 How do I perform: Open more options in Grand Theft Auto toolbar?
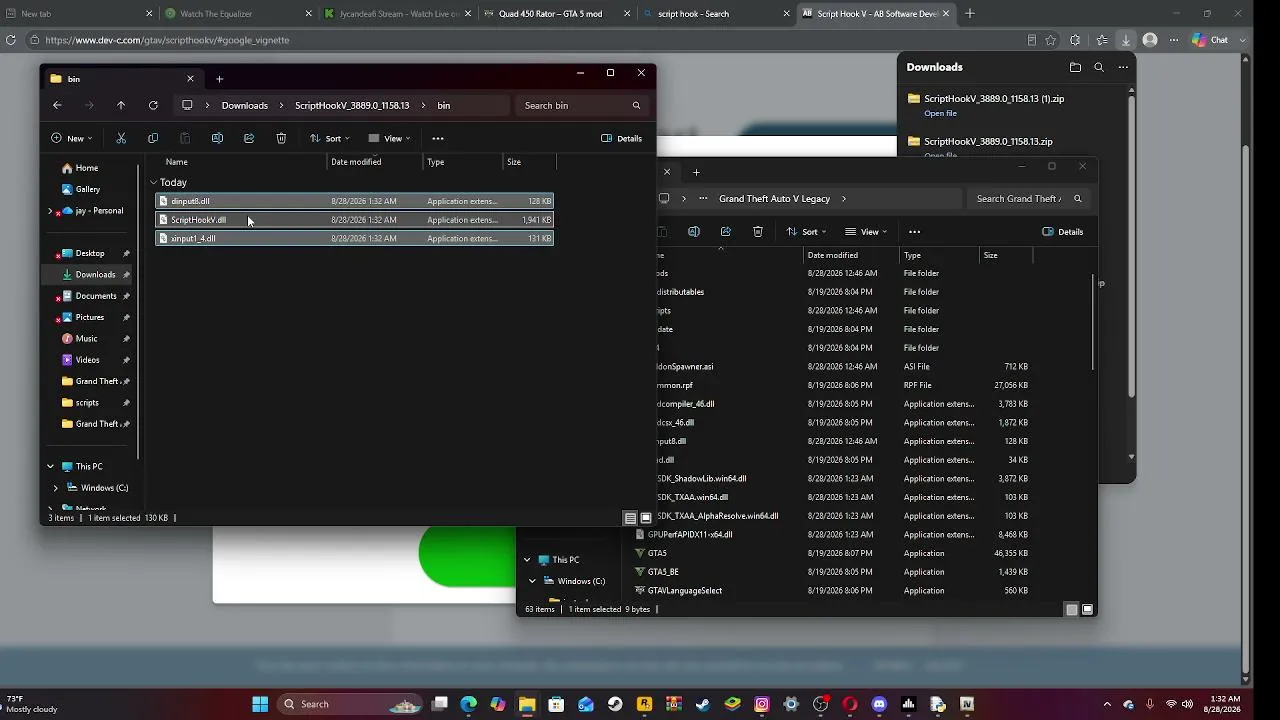point(914,232)
